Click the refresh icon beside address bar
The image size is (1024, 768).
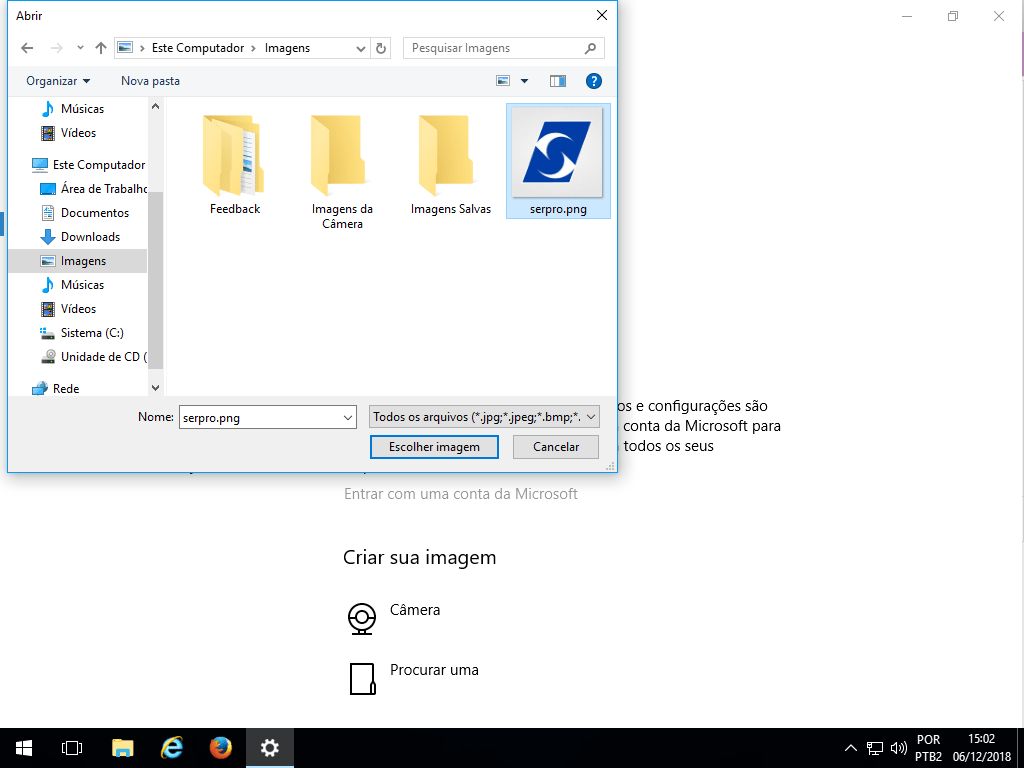pyautogui.click(x=381, y=48)
